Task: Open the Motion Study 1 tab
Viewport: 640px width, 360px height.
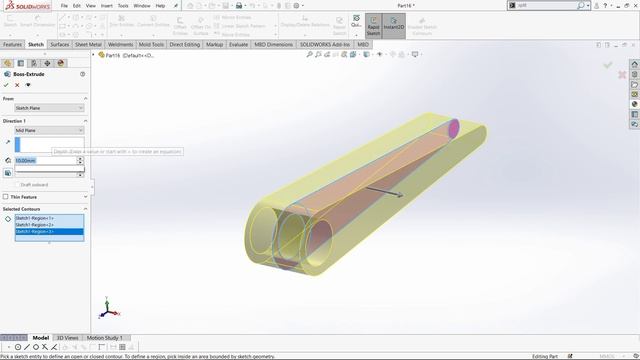Action: pos(104,338)
